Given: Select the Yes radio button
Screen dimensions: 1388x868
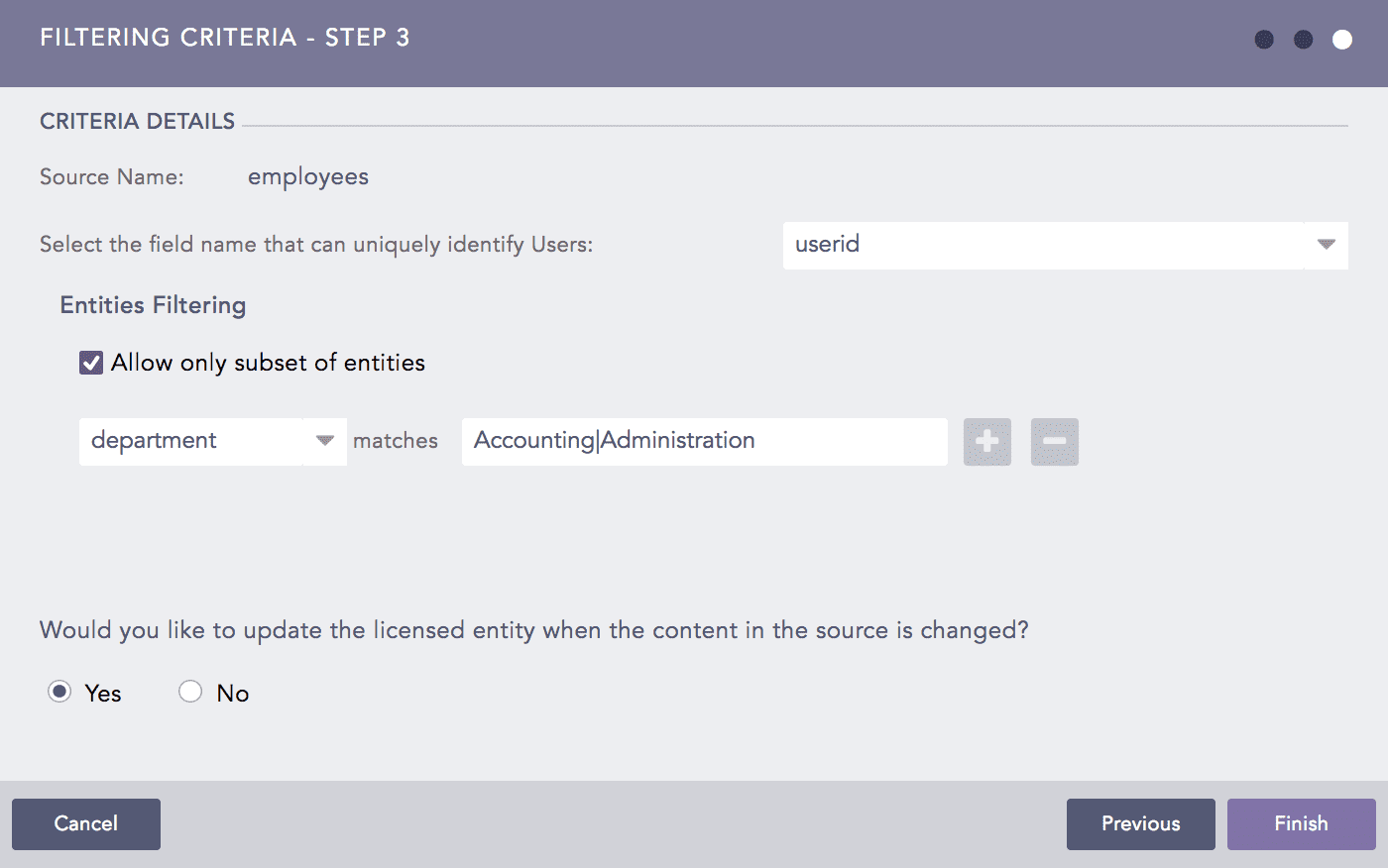Looking at the screenshot, I should tap(59, 691).
